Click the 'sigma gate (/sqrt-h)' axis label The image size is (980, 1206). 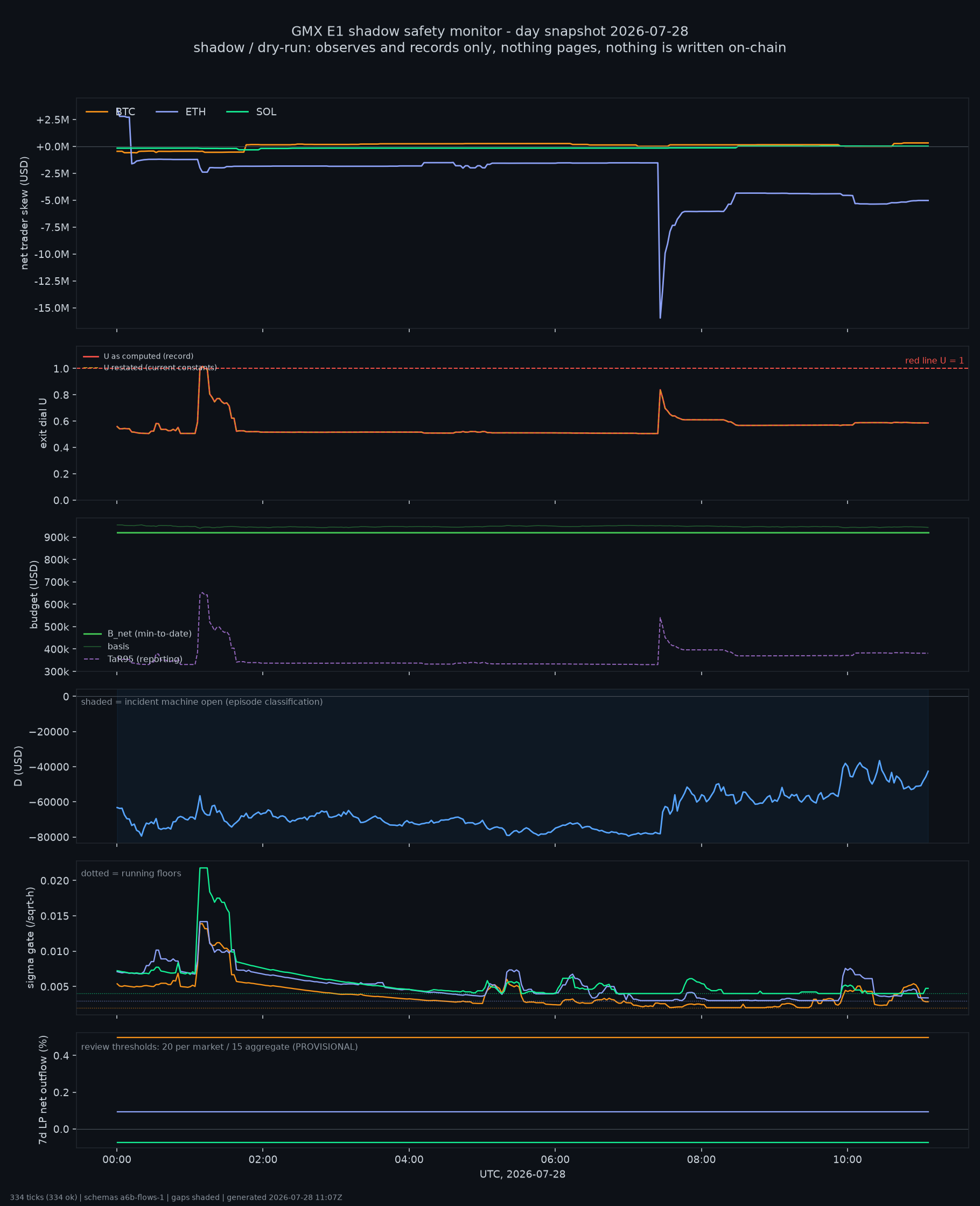click(31, 938)
